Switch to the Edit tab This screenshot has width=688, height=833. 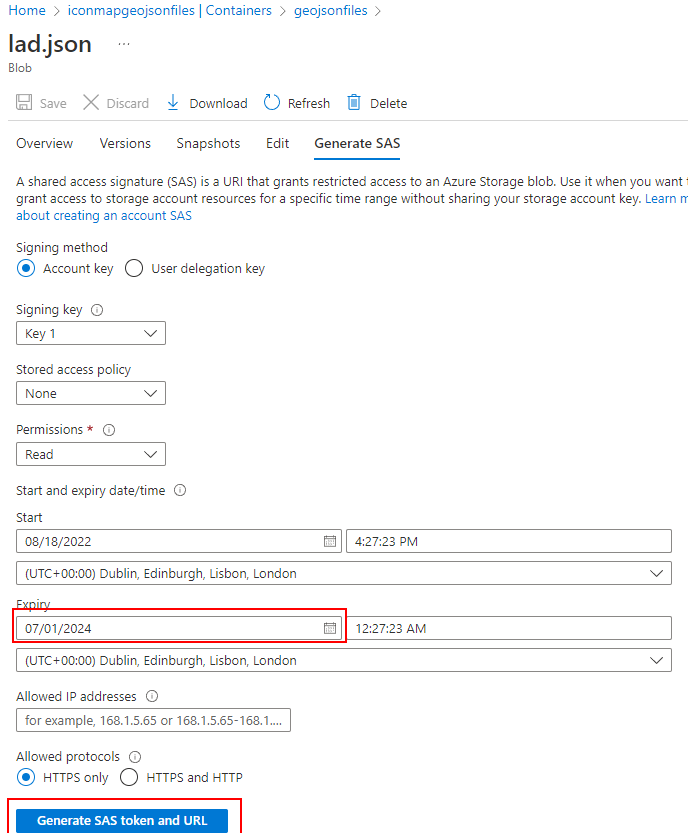[x=277, y=143]
